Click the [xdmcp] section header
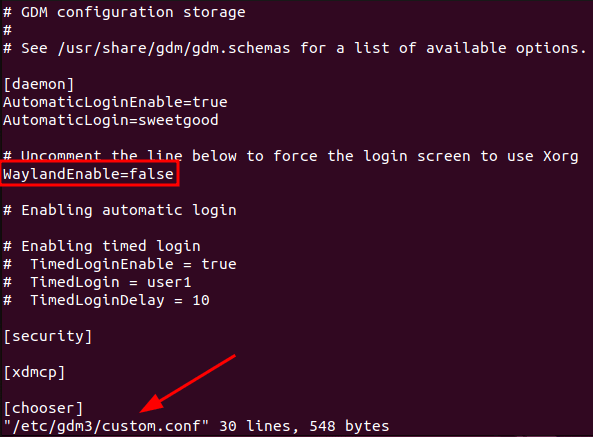593x437 pixels. click(34, 372)
